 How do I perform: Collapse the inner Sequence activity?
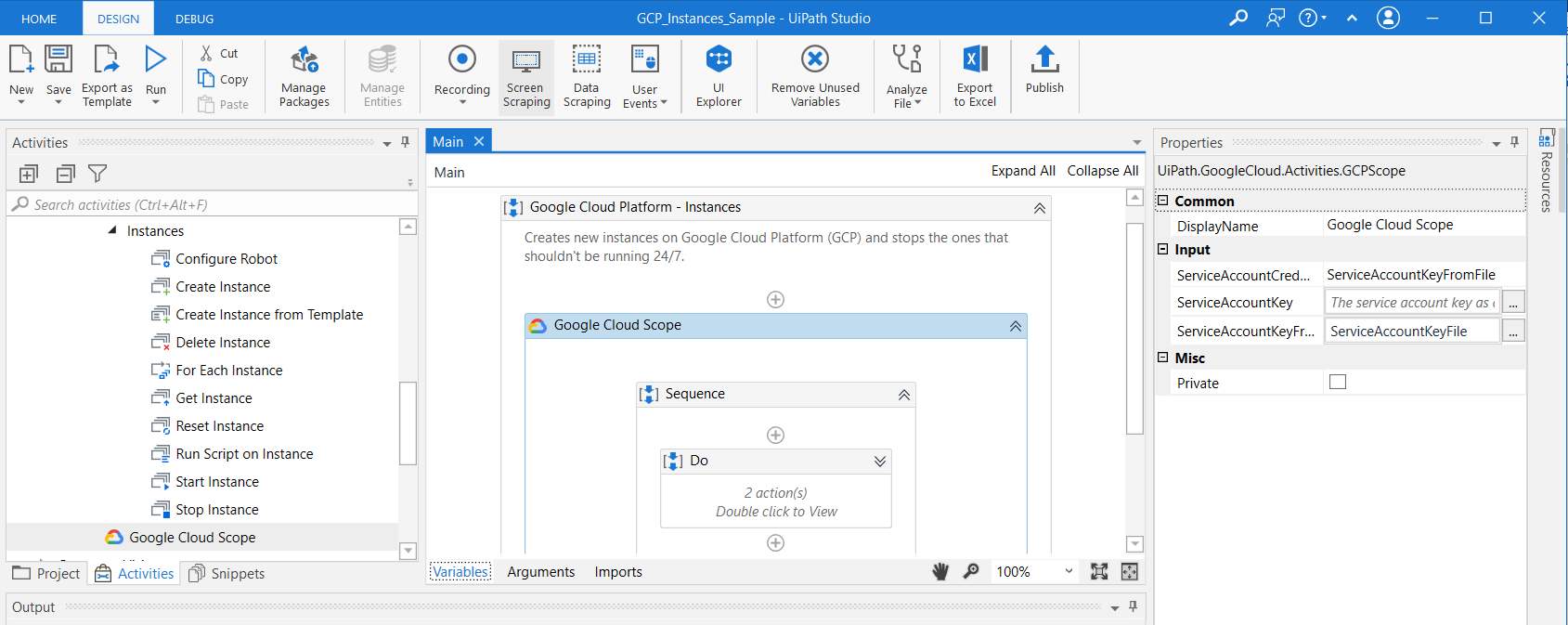point(904,395)
